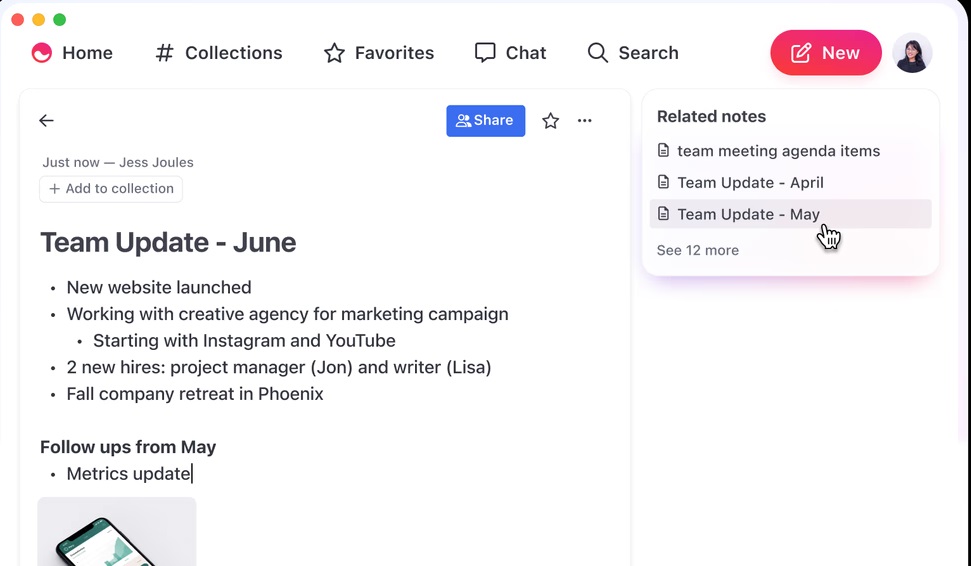Click the creative agency marketing campaign line
Screen dimensions: 971x566
287,314
